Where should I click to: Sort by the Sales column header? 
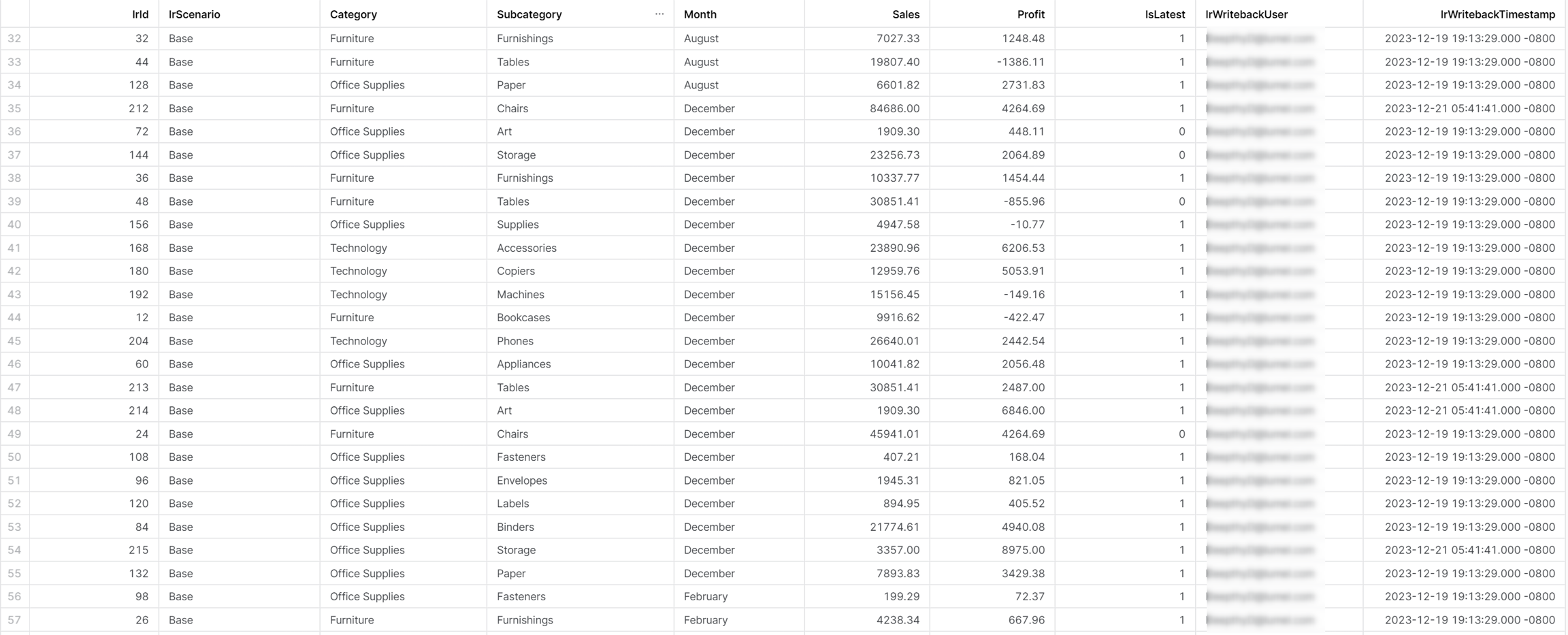(905, 14)
